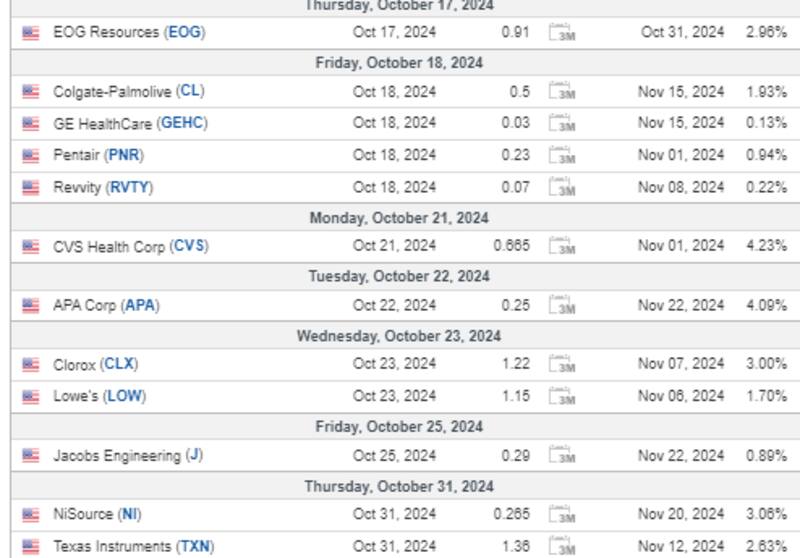Open the CLX ticker link

[120, 365]
